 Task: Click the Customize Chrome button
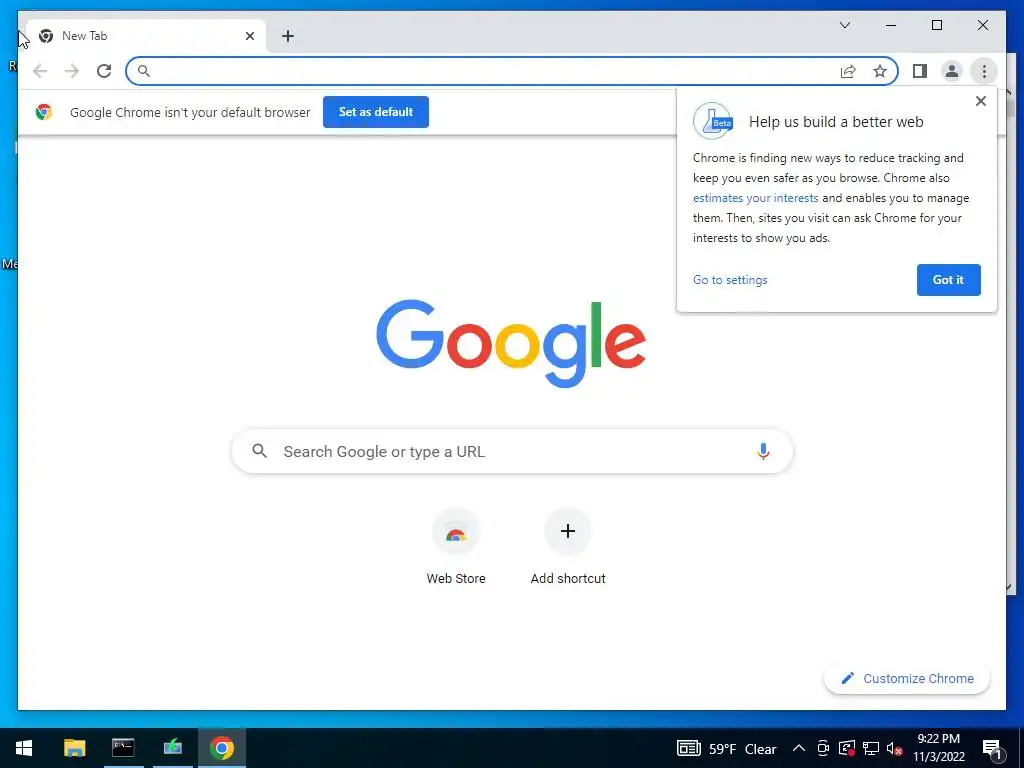907,679
